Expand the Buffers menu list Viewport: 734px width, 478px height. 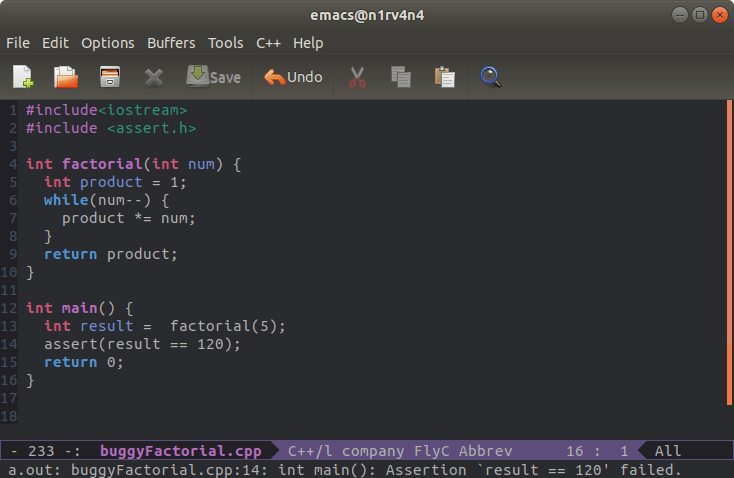click(171, 43)
